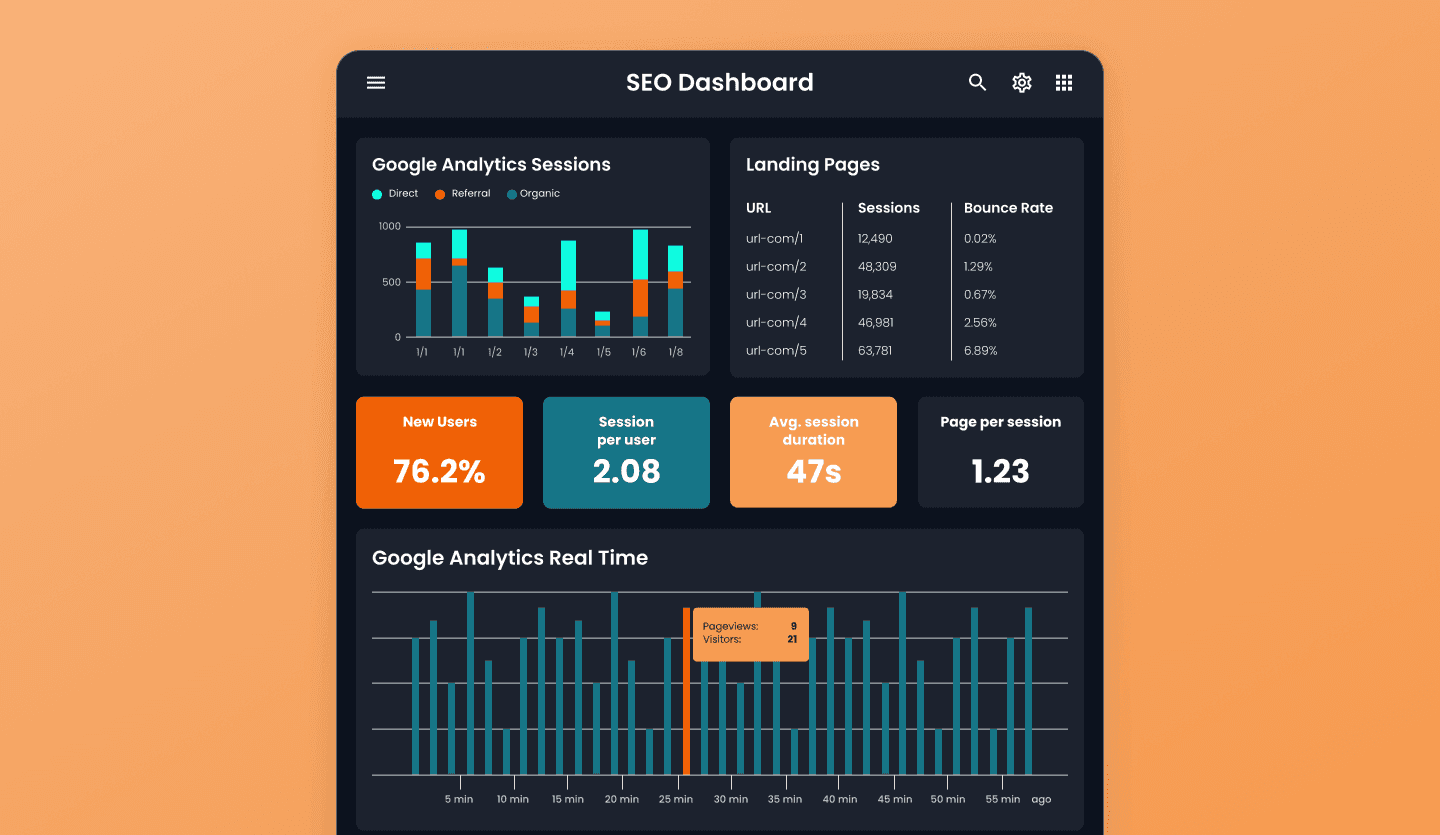Click the 63,781 sessions value
Viewport: 1440px width, 835px height.
click(x=875, y=351)
